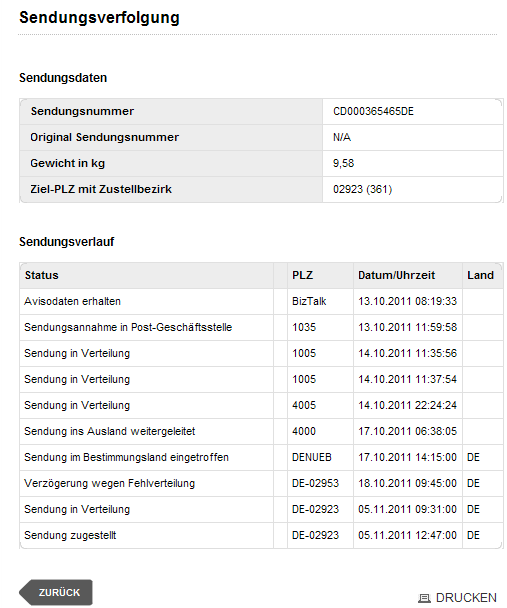This screenshot has height=608, width=507.
Task: Click the PLZ column header
Action: [302, 275]
